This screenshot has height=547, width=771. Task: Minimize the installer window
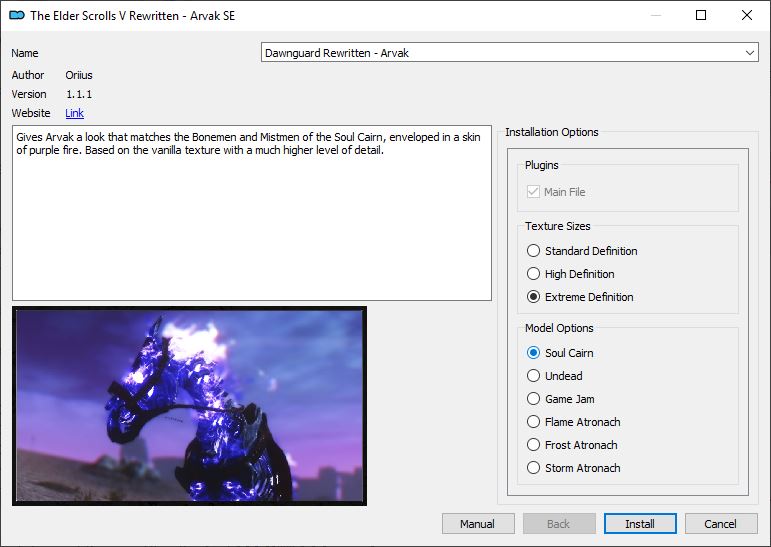pos(655,15)
